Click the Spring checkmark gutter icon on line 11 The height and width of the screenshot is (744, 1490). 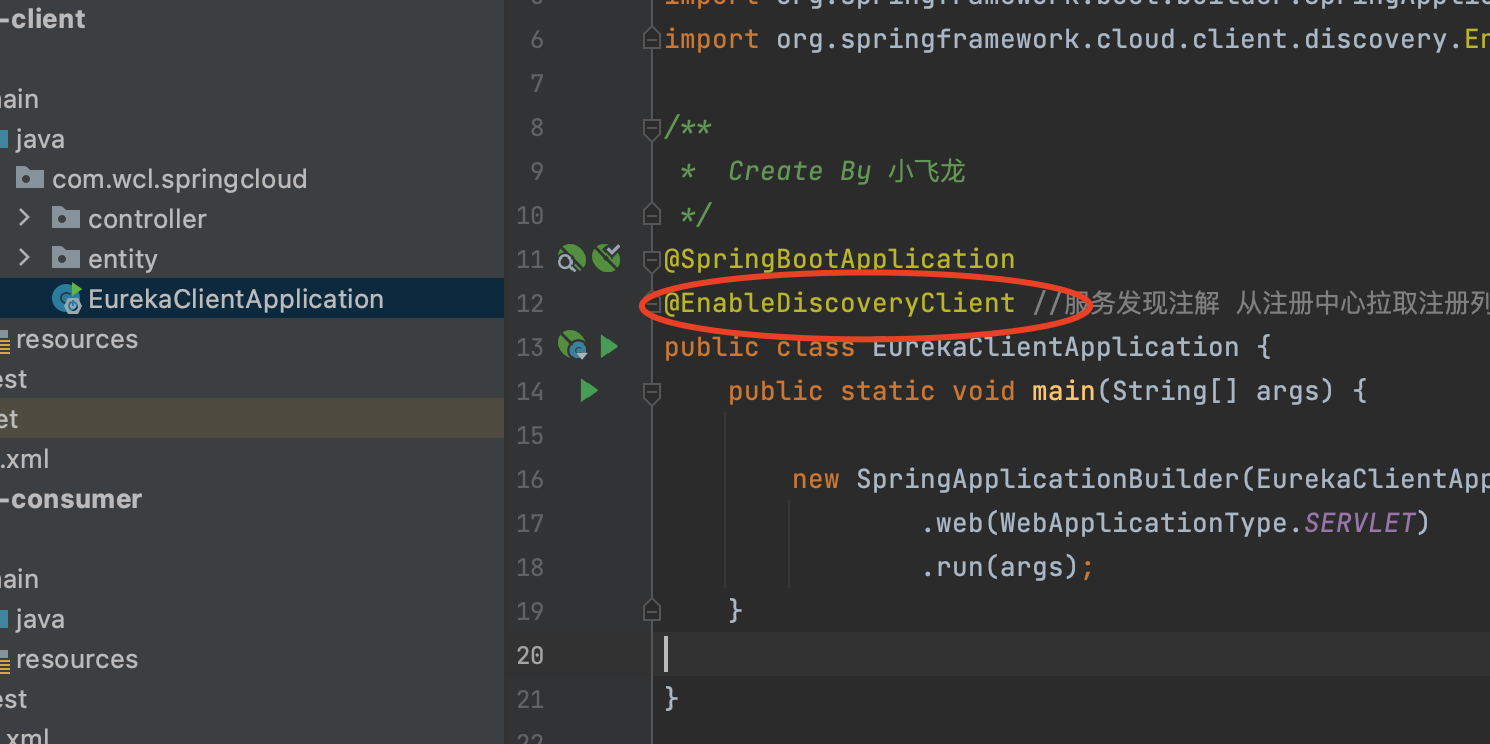click(606, 258)
